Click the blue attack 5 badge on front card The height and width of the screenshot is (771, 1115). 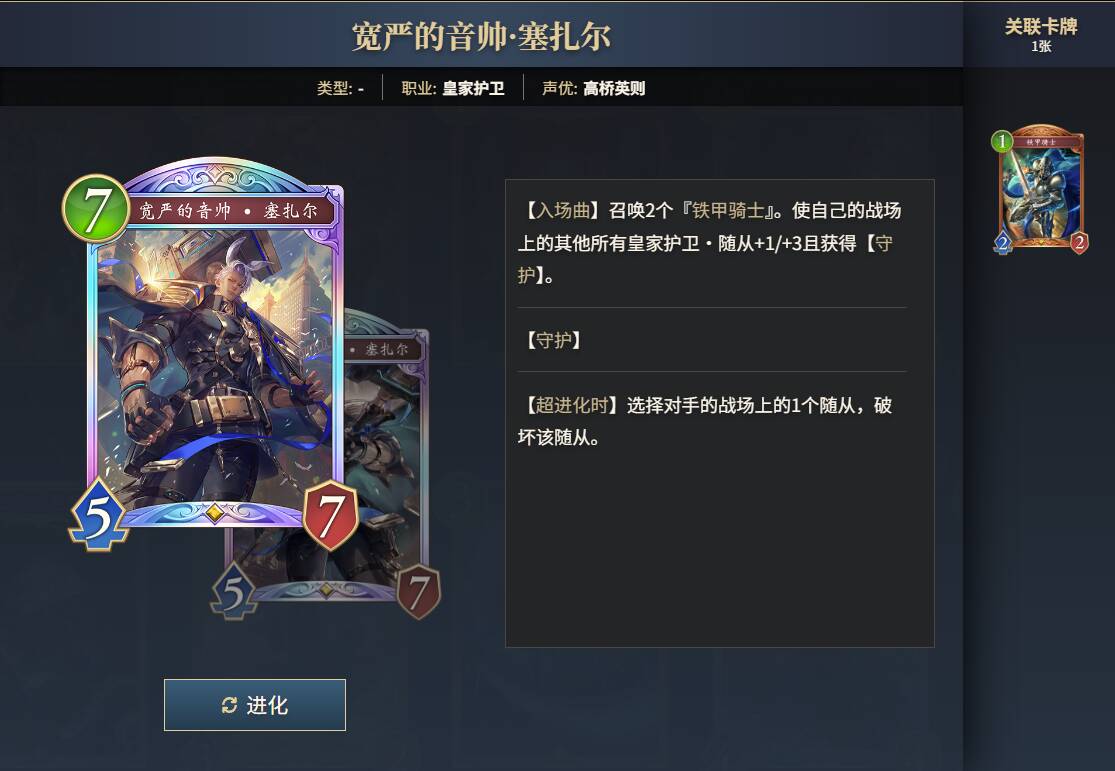click(99, 516)
